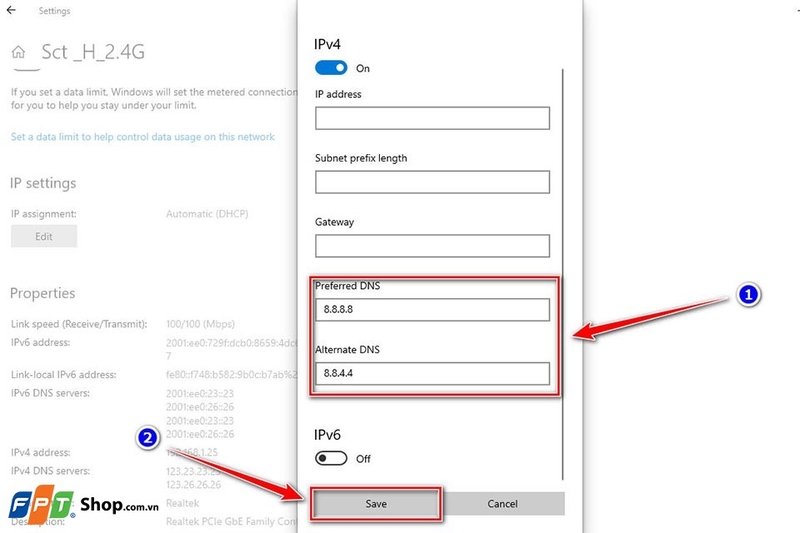Focus the Subnet prefix length field

[x=432, y=182]
